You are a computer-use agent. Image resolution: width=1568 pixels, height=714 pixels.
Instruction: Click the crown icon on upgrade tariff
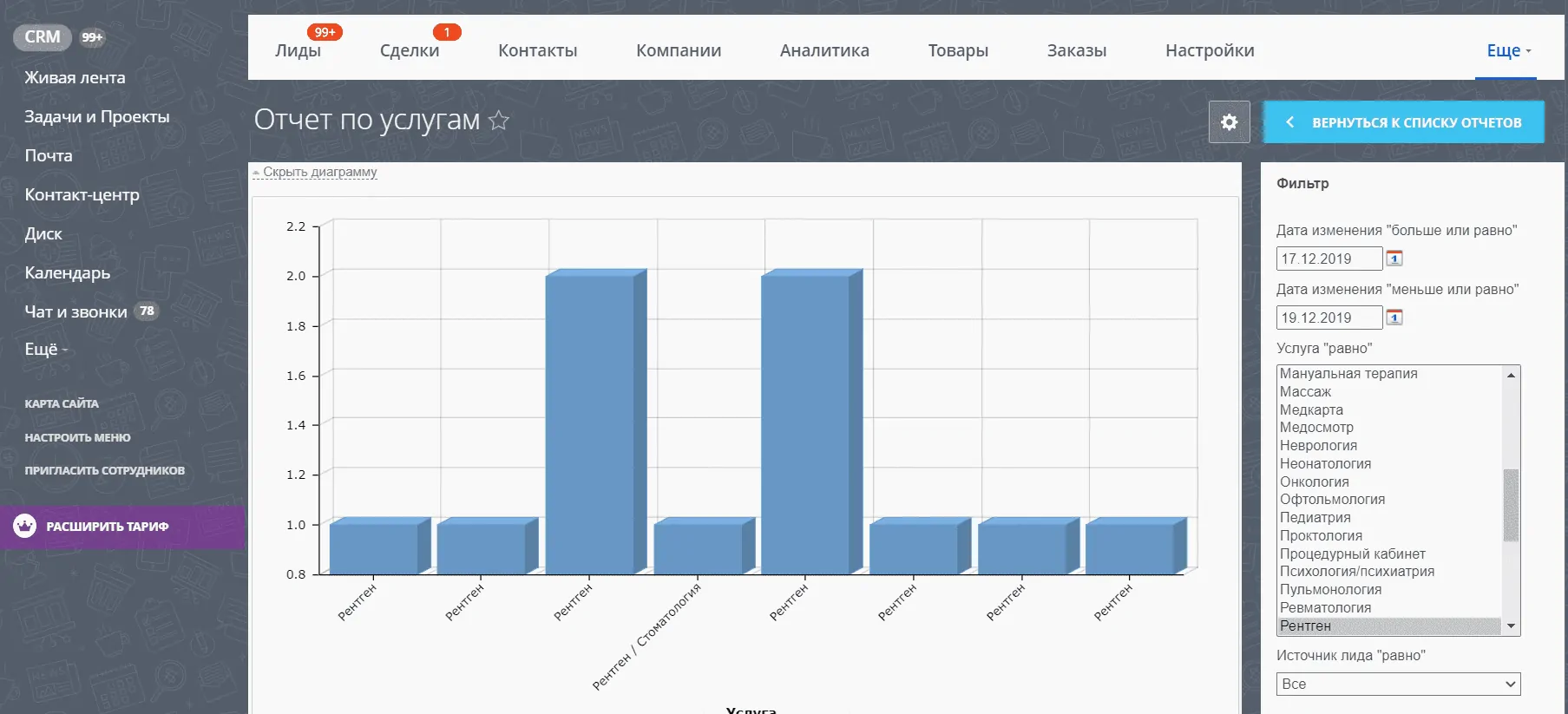[25, 526]
